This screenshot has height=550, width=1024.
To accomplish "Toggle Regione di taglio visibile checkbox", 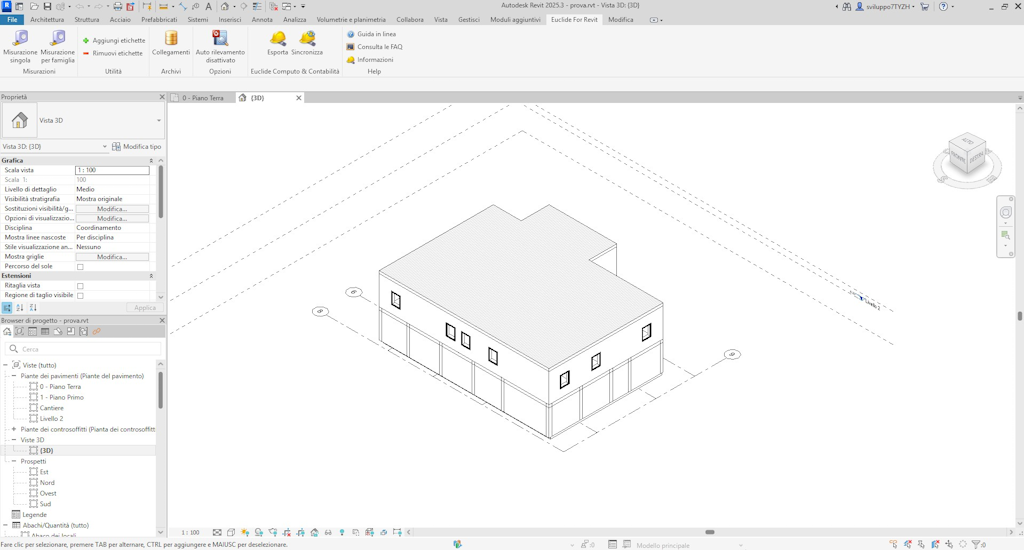I will coord(80,296).
